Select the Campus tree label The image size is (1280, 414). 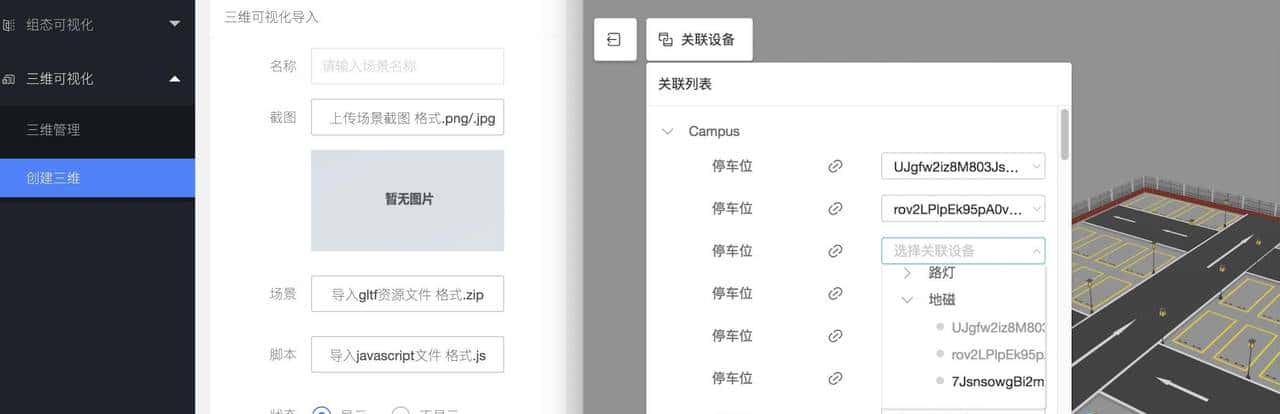coord(714,131)
